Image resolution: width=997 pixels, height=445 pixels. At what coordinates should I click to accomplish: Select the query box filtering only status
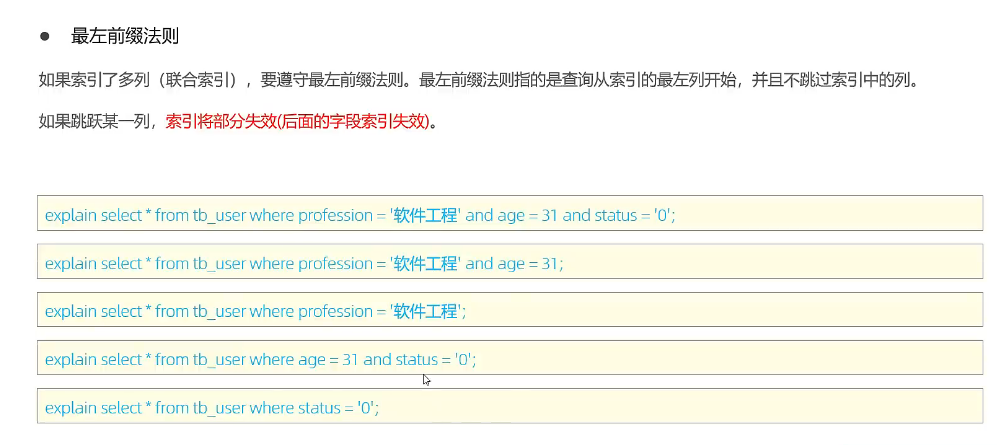click(510, 407)
